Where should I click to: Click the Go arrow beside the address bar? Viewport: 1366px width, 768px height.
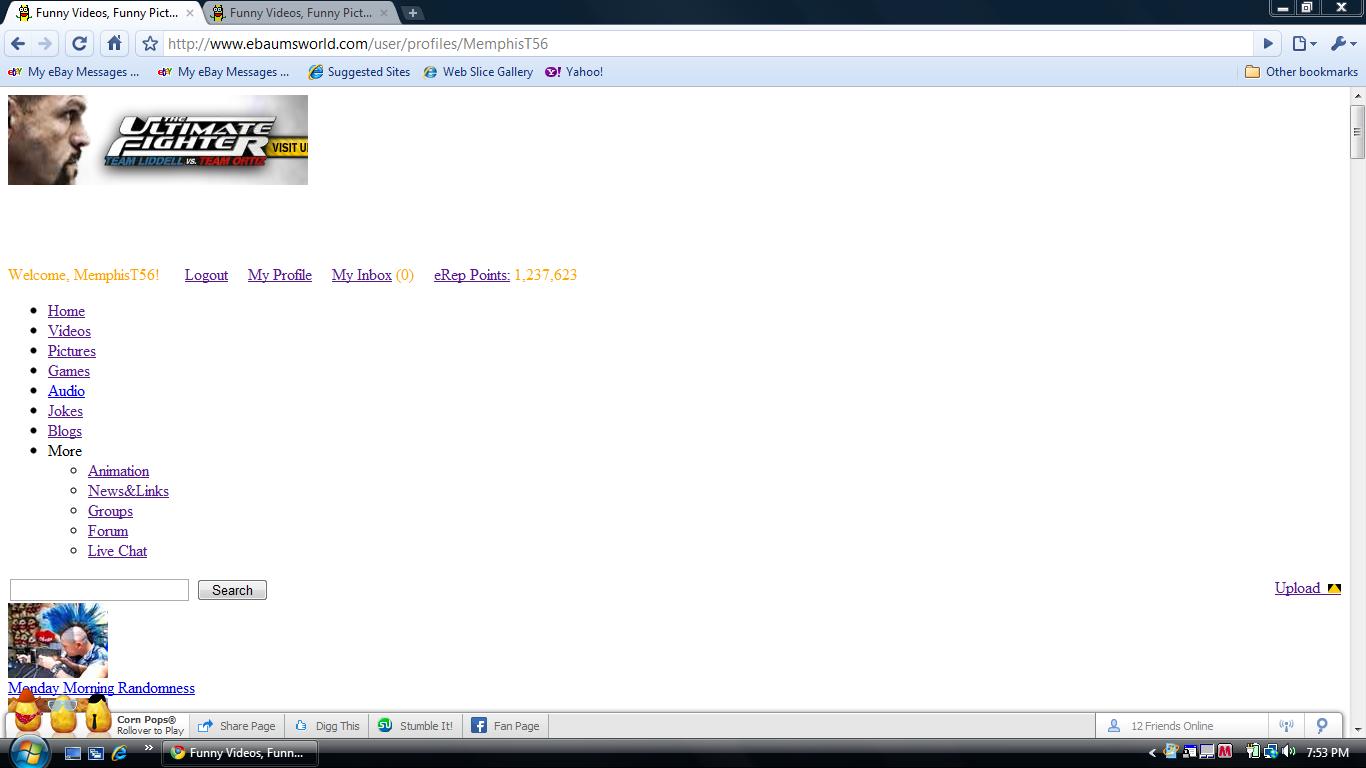click(1268, 44)
